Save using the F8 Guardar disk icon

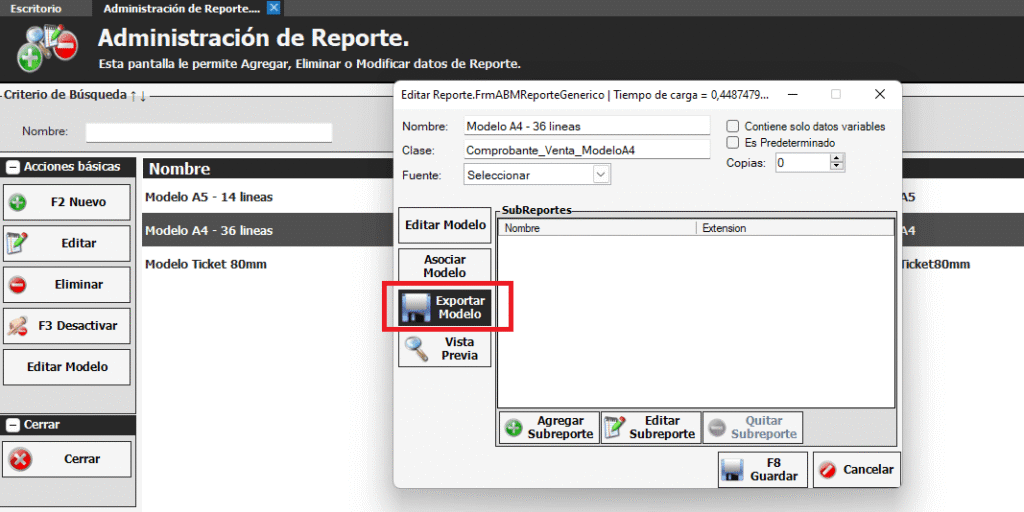732,470
